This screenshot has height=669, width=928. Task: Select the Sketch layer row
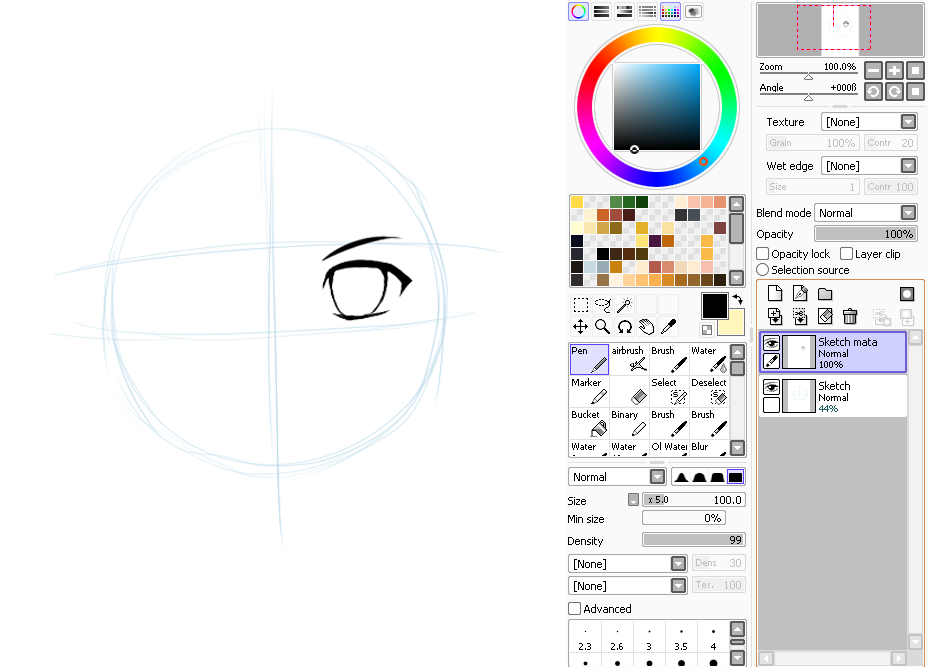coord(833,397)
